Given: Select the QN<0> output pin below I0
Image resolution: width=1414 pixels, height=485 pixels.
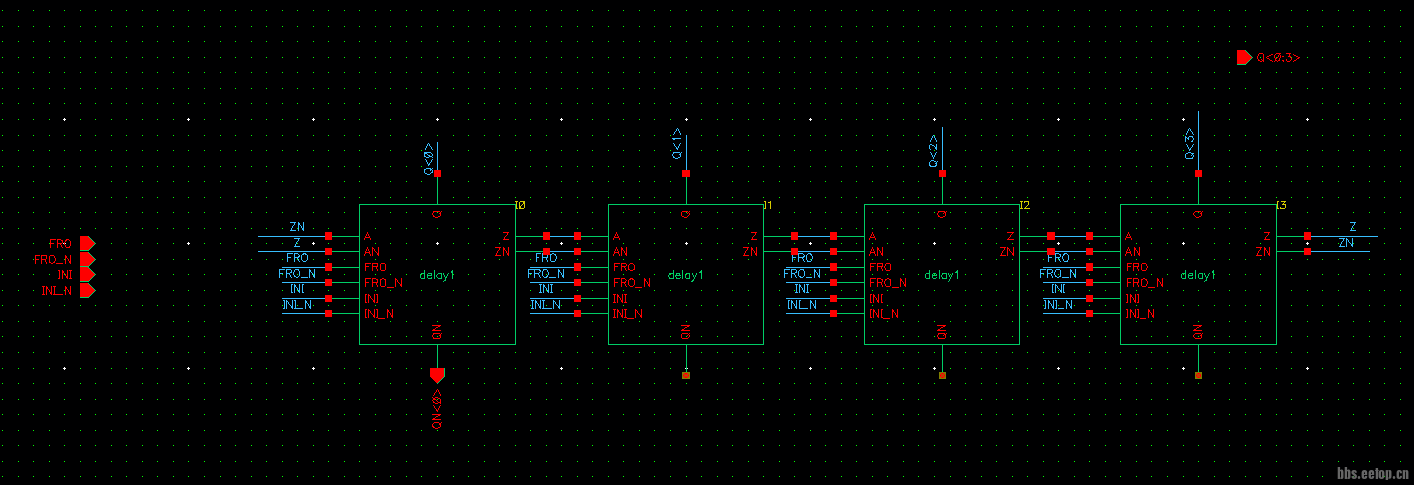Looking at the screenshot, I should [437, 375].
